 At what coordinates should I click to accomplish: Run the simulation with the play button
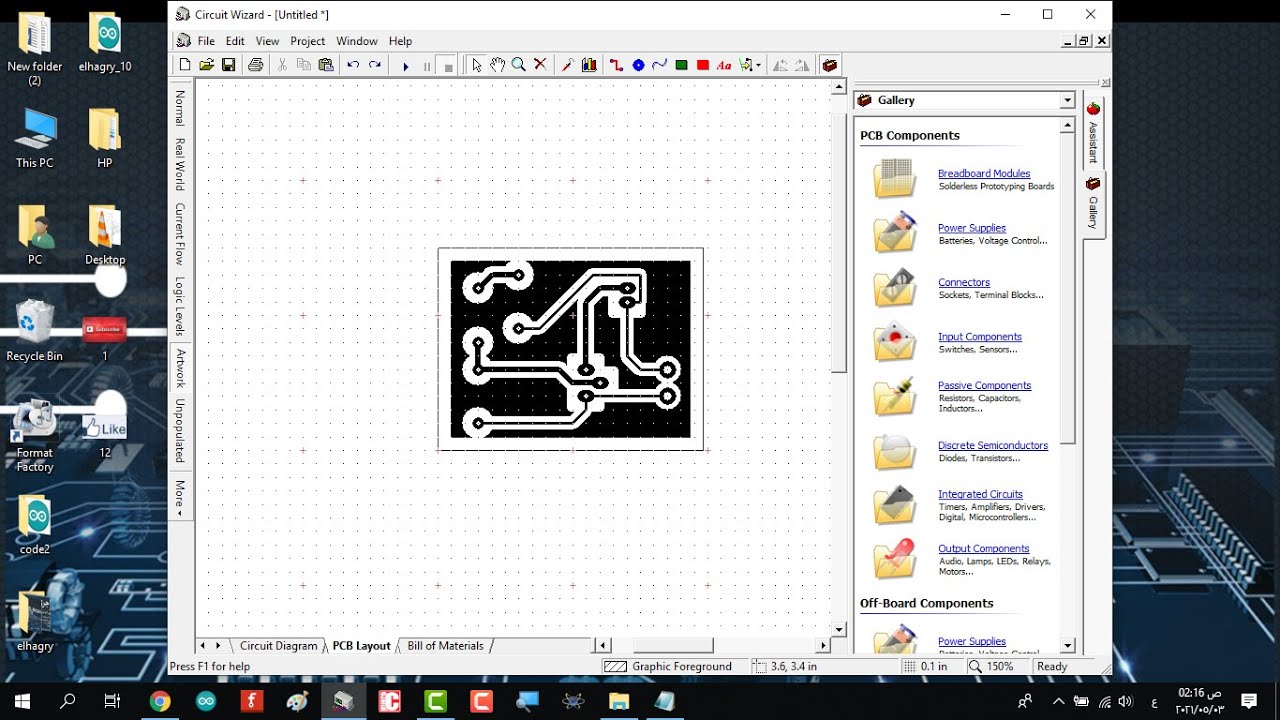coord(405,66)
